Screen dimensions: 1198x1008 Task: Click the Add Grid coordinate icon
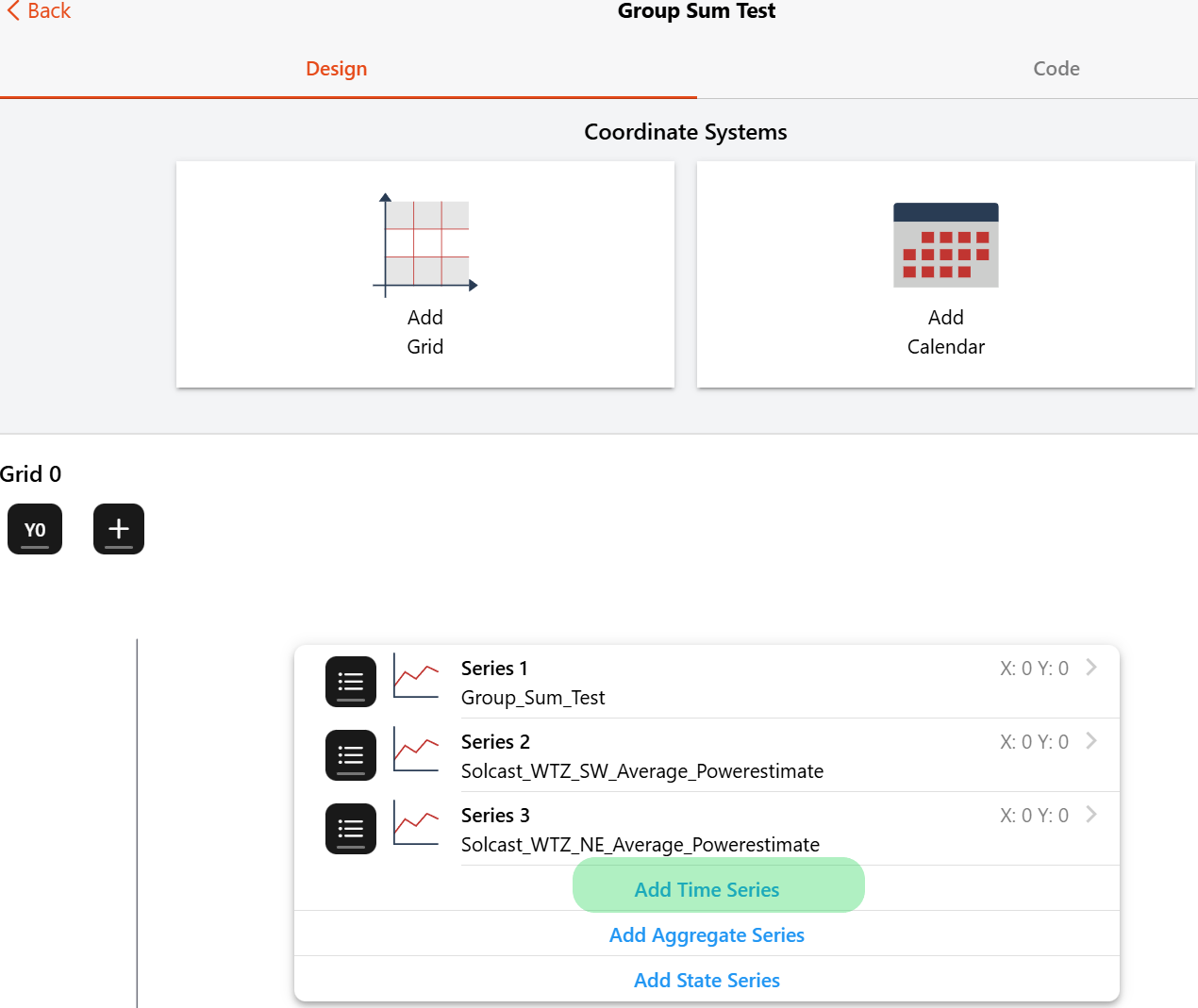[x=425, y=245]
